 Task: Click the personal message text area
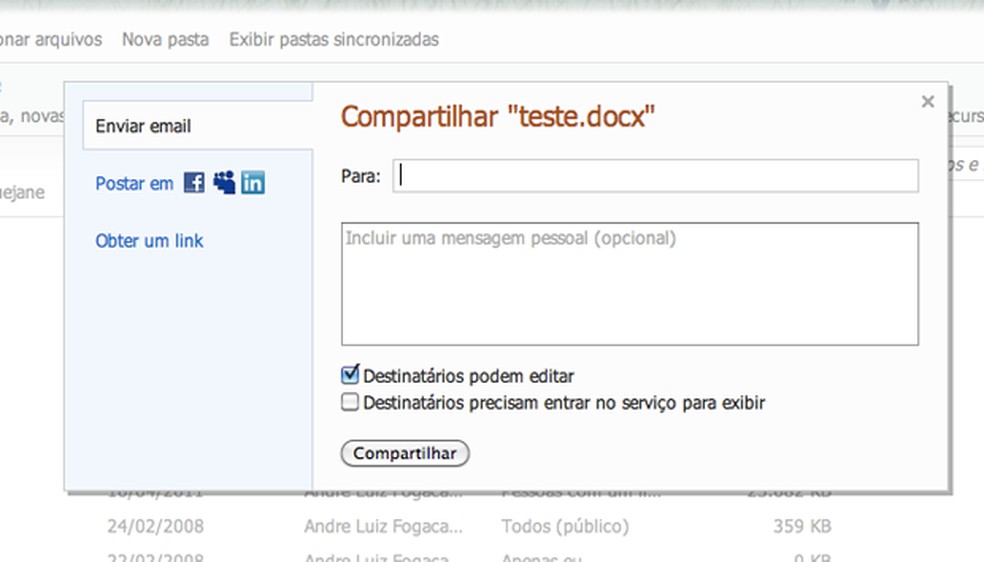(629, 284)
